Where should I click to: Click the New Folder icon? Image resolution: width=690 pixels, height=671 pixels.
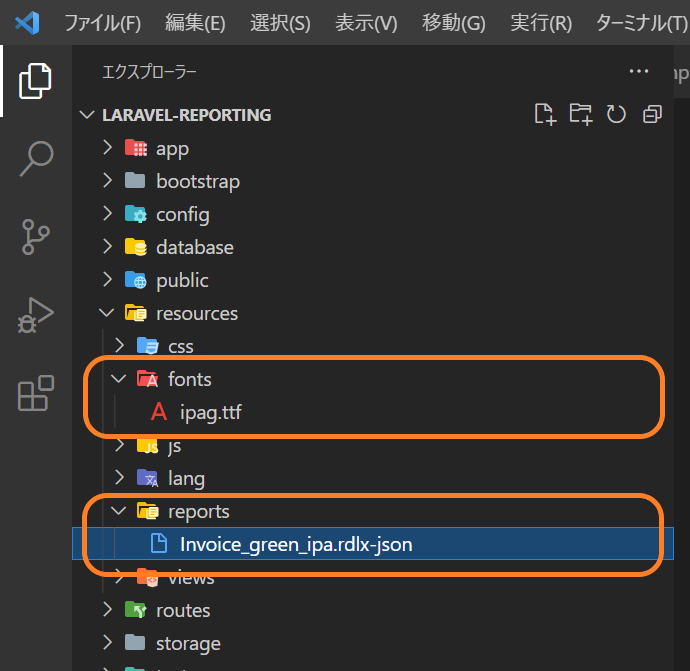(580, 114)
